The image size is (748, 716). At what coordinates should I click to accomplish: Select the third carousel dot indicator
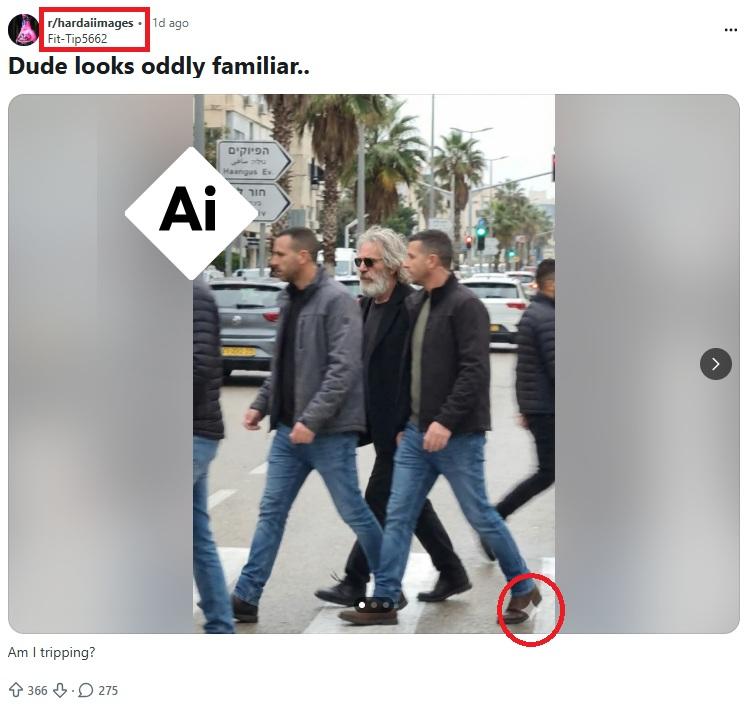(x=385, y=605)
